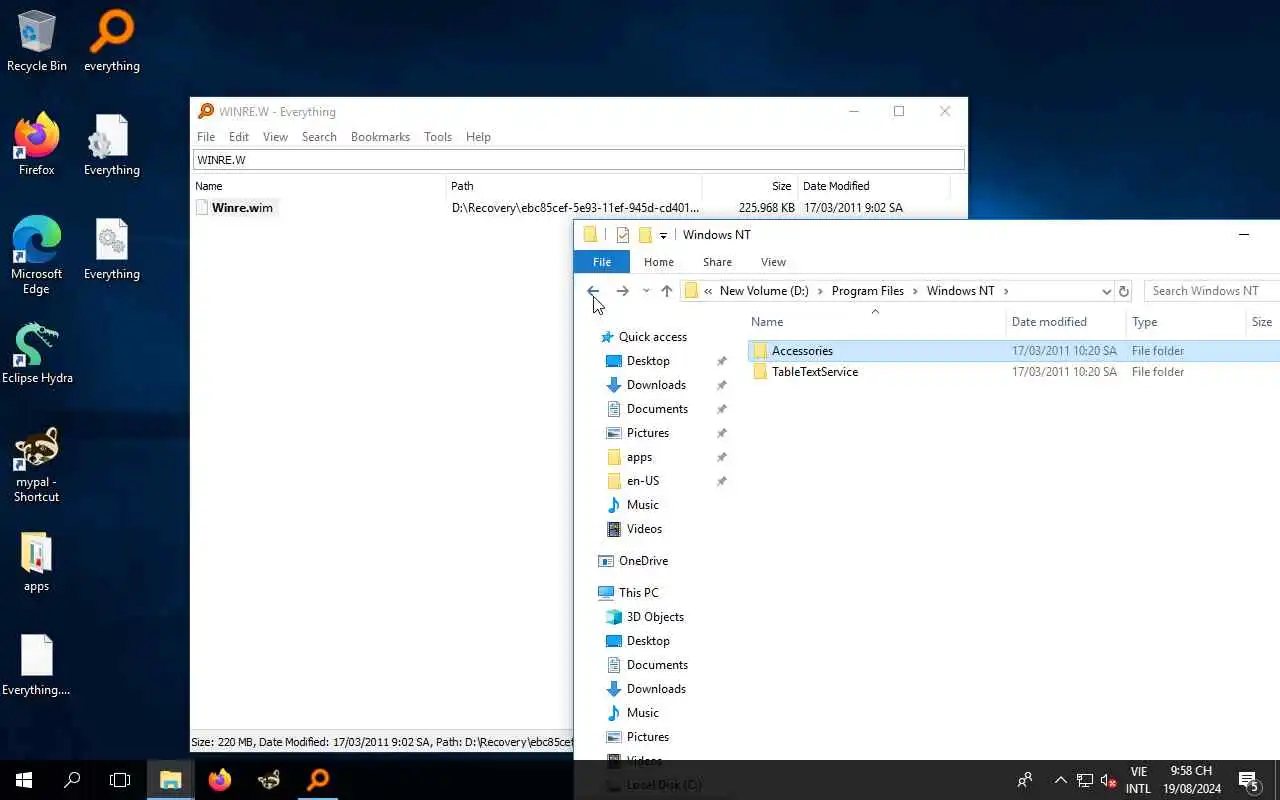Open the action center notifications icon

coord(1248,780)
